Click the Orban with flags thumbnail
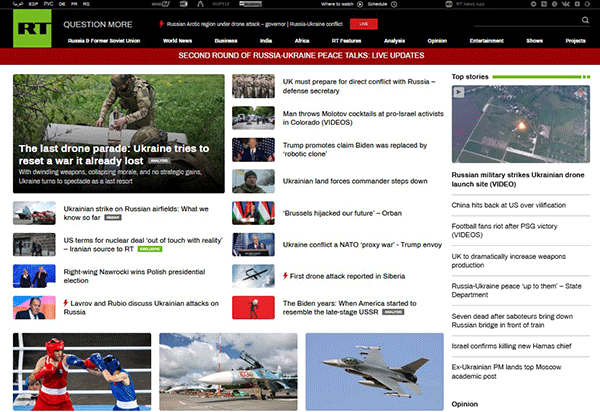 pyautogui.click(x=253, y=213)
